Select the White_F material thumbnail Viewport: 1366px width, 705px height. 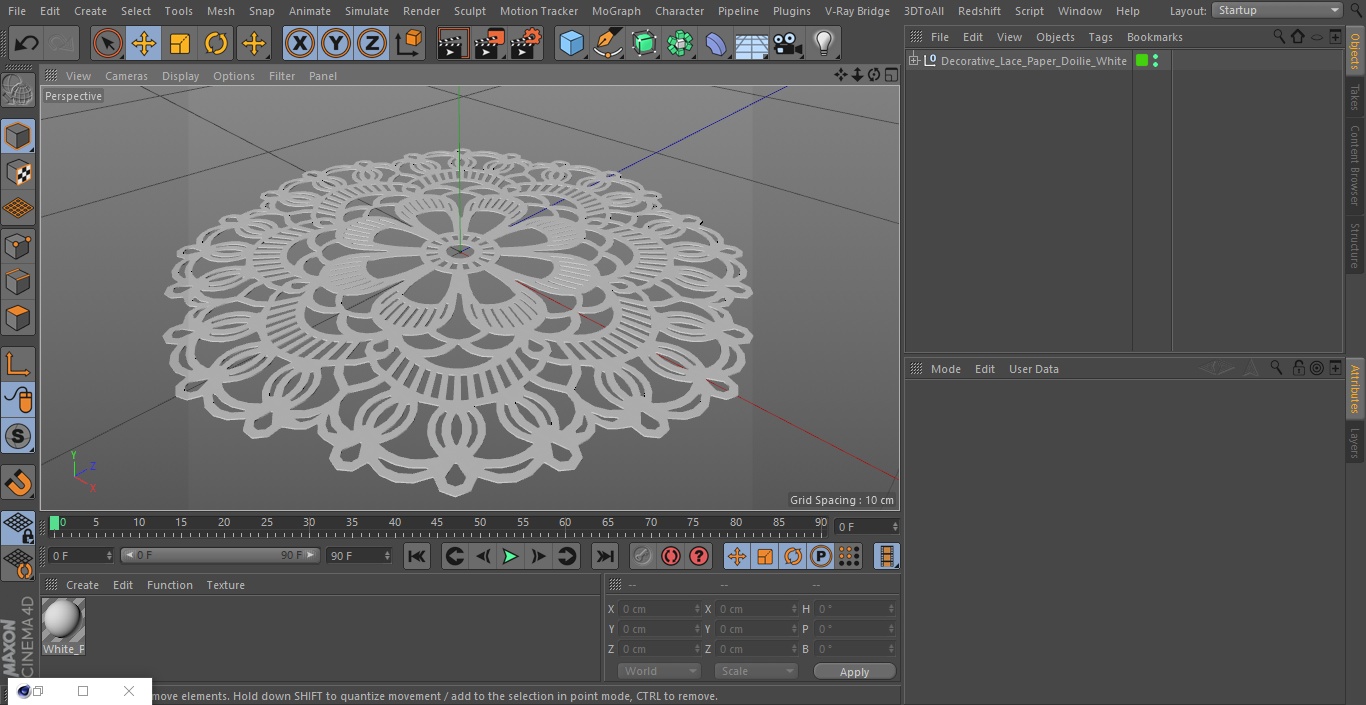point(63,621)
